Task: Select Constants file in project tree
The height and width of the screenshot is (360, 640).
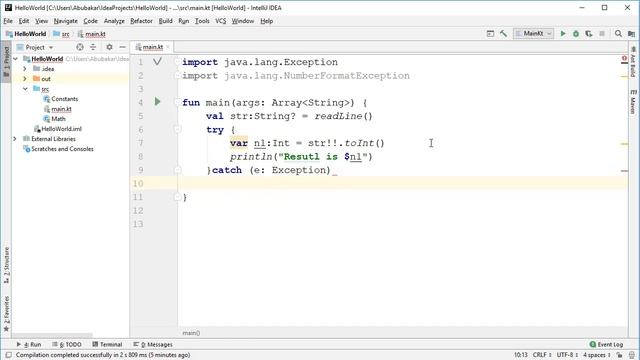Action: [60, 99]
